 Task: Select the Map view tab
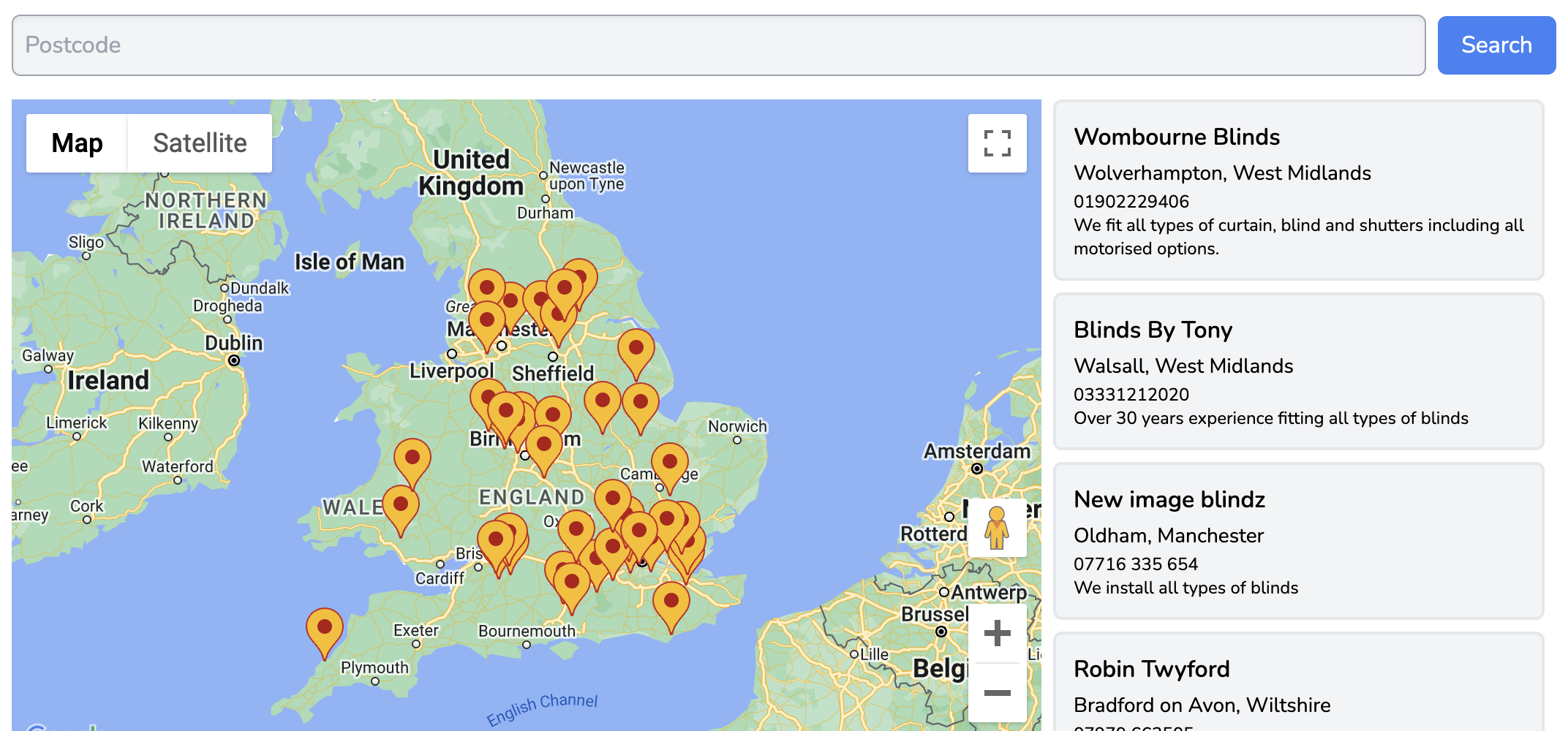click(x=77, y=143)
